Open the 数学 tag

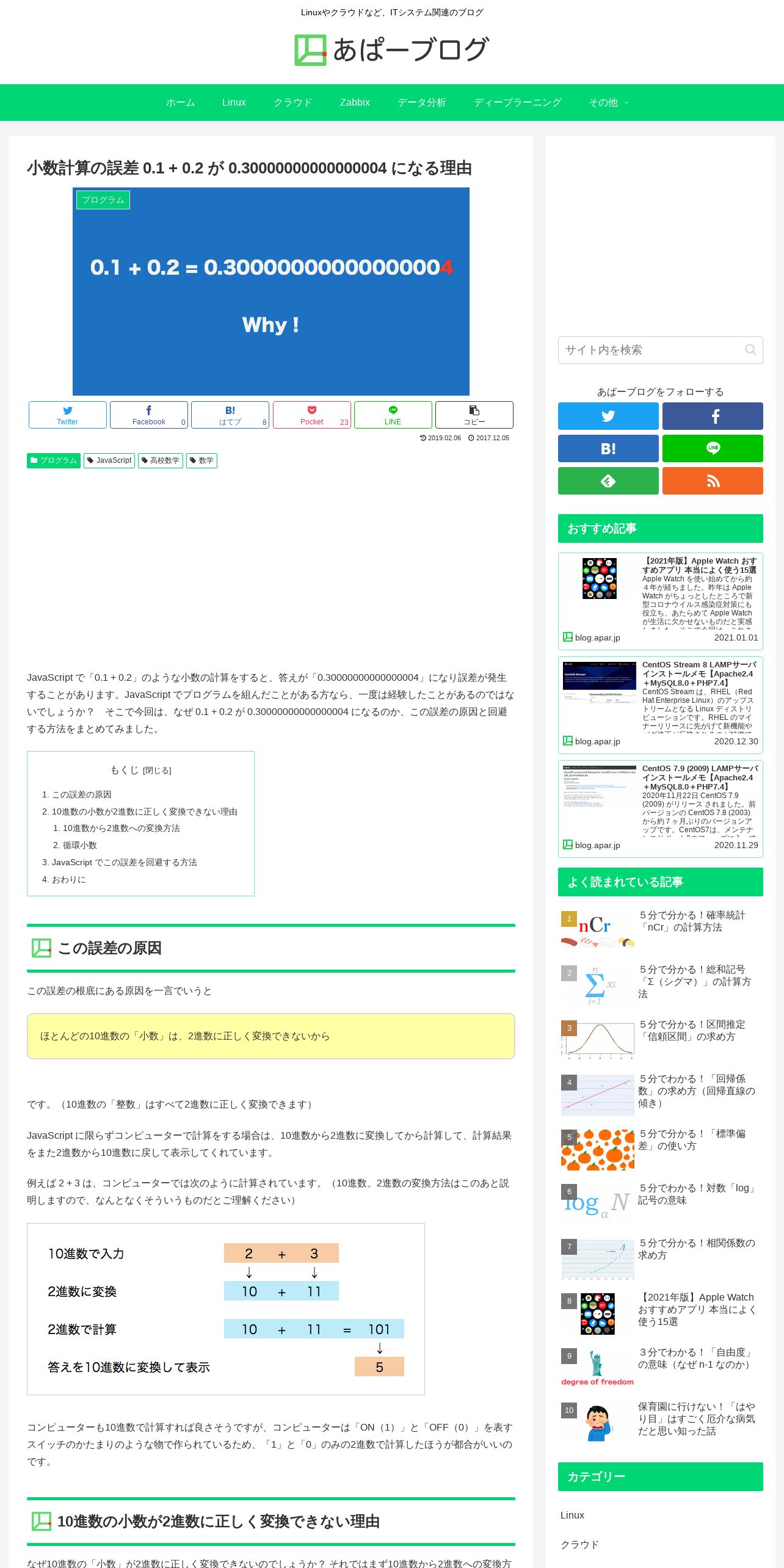pyautogui.click(x=201, y=460)
